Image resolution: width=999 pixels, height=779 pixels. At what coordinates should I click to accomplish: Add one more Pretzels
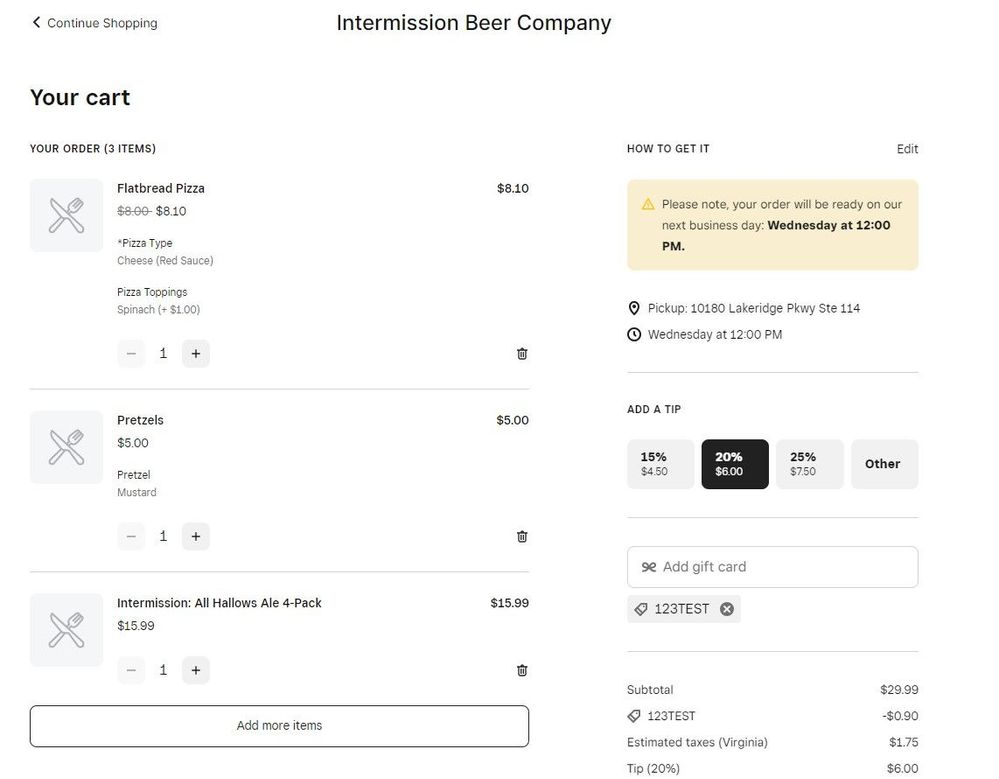[x=195, y=537]
